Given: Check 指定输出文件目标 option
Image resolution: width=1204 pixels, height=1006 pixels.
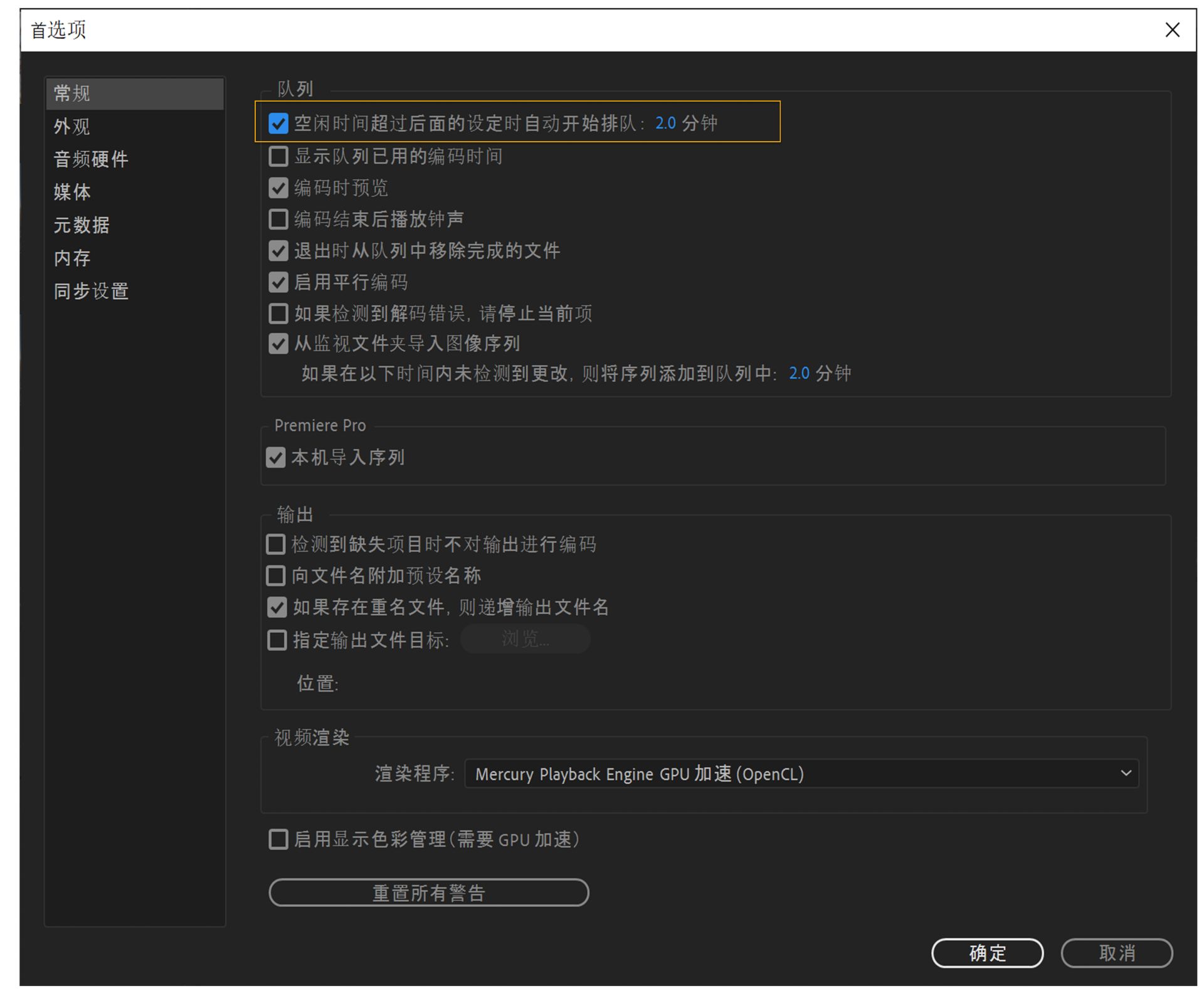Looking at the screenshot, I should coord(277,640).
